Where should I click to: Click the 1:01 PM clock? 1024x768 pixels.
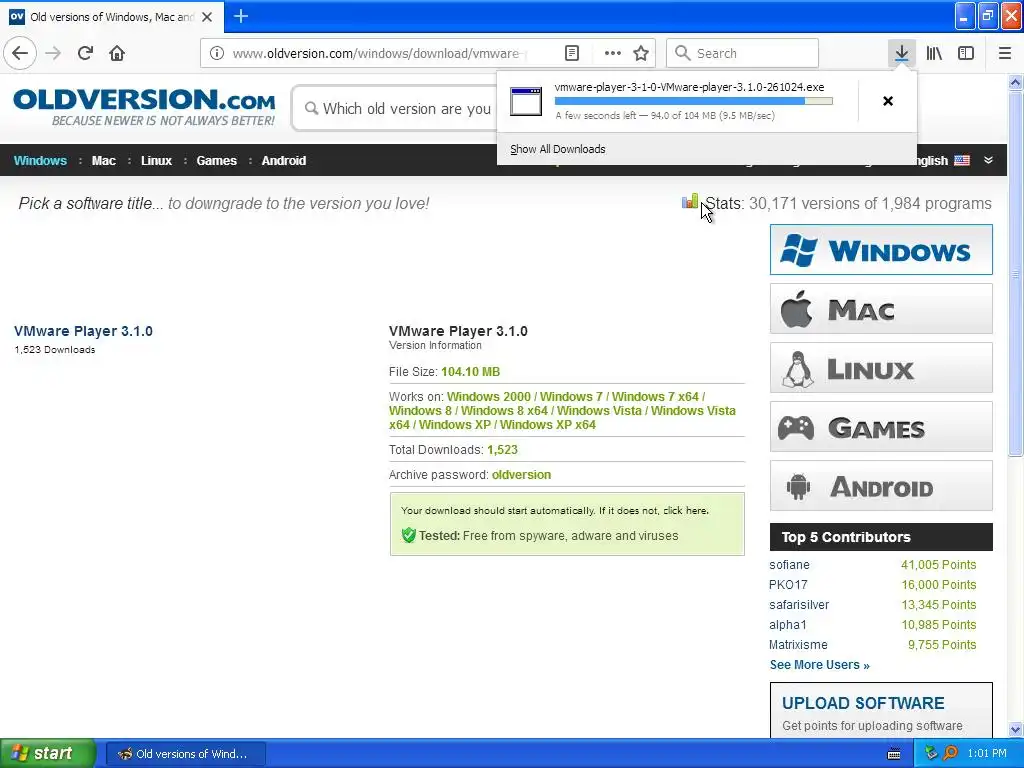(x=987, y=753)
